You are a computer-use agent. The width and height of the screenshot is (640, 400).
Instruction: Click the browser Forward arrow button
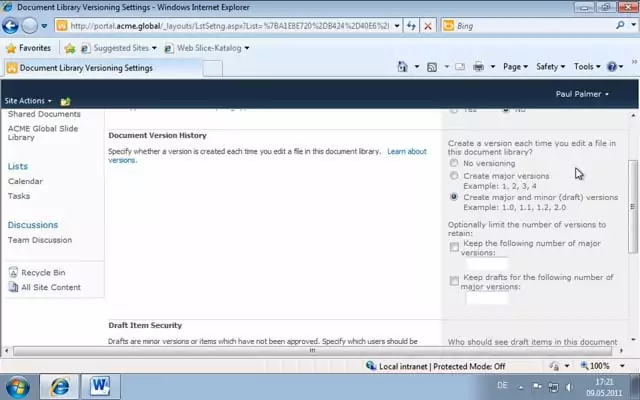tap(29, 26)
